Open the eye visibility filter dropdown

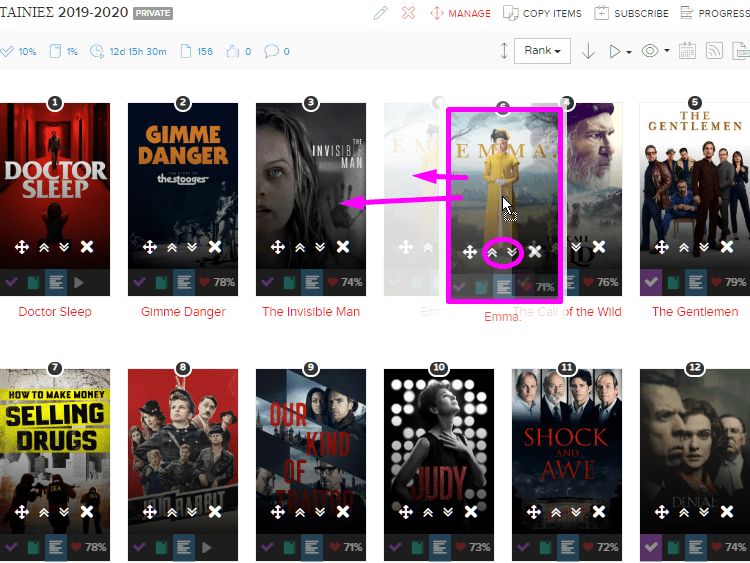655,51
